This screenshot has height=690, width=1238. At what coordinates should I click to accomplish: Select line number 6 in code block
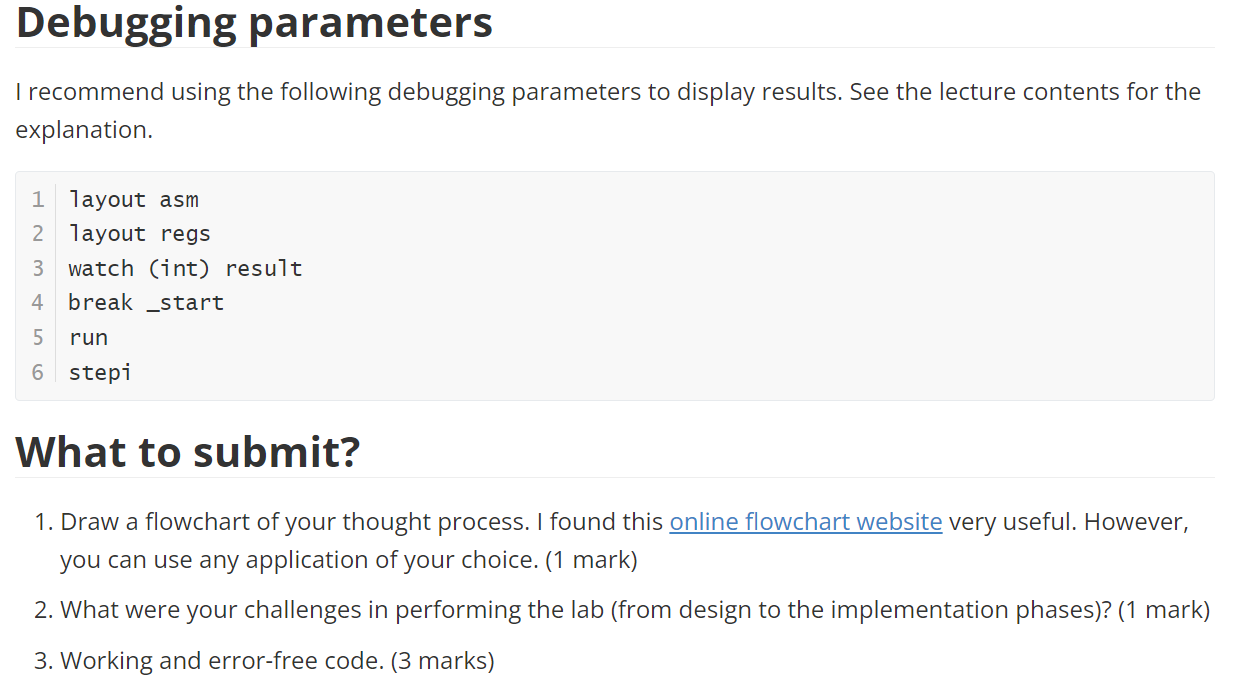tap(38, 373)
